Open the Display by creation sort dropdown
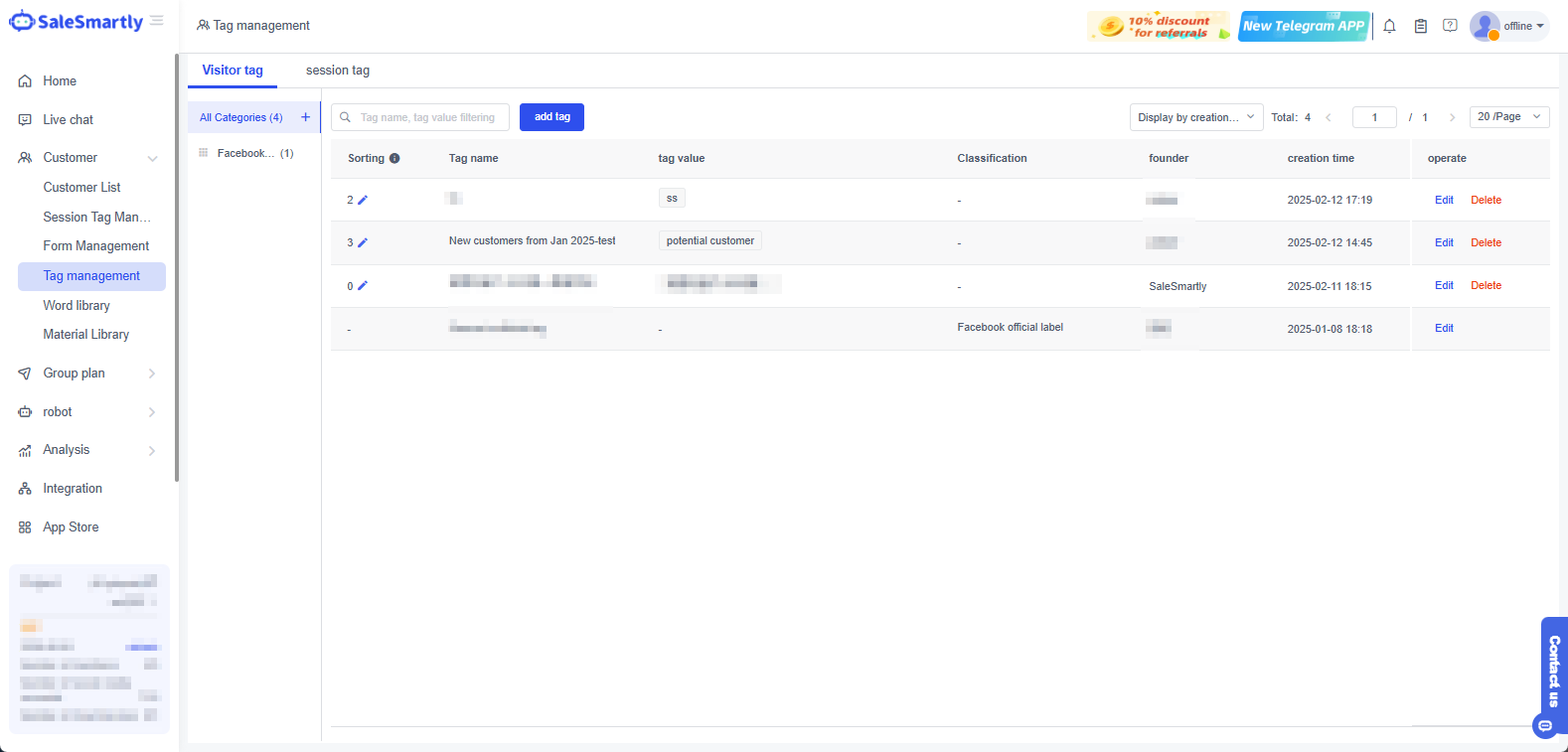1568x752 pixels. point(1195,117)
